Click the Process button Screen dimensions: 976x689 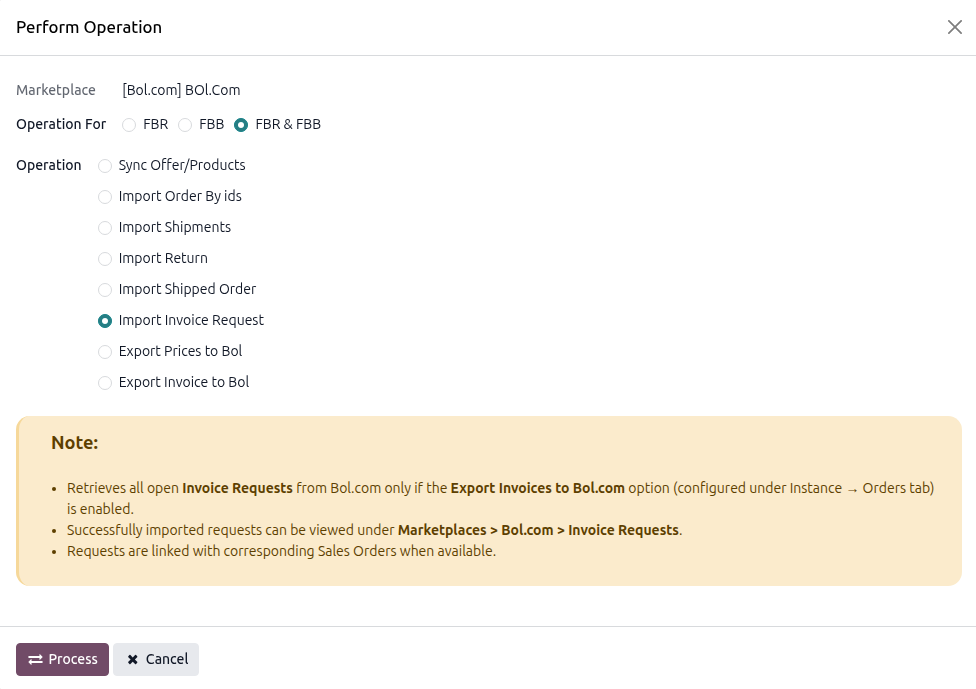[x=62, y=659]
